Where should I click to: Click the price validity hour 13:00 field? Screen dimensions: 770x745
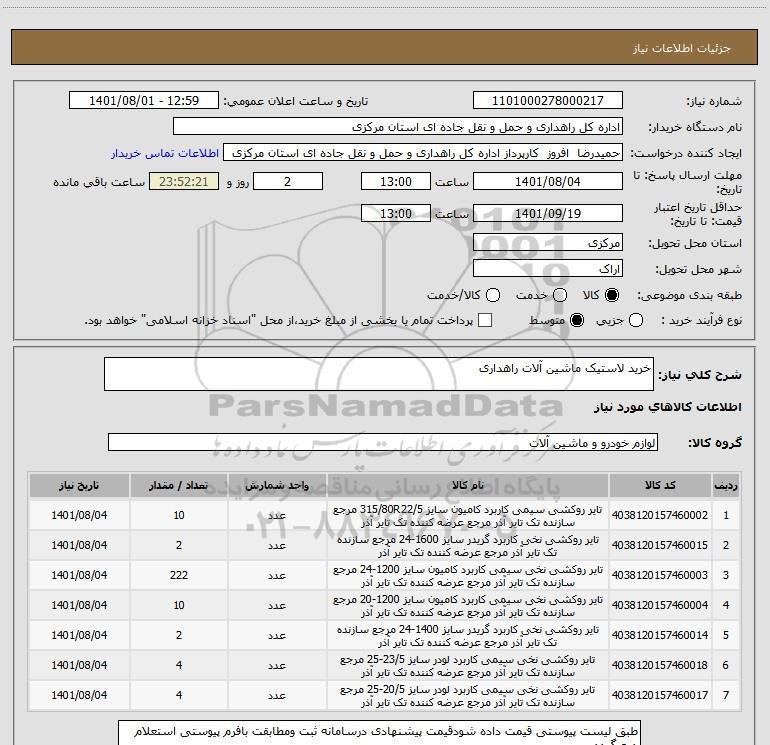(x=396, y=213)
